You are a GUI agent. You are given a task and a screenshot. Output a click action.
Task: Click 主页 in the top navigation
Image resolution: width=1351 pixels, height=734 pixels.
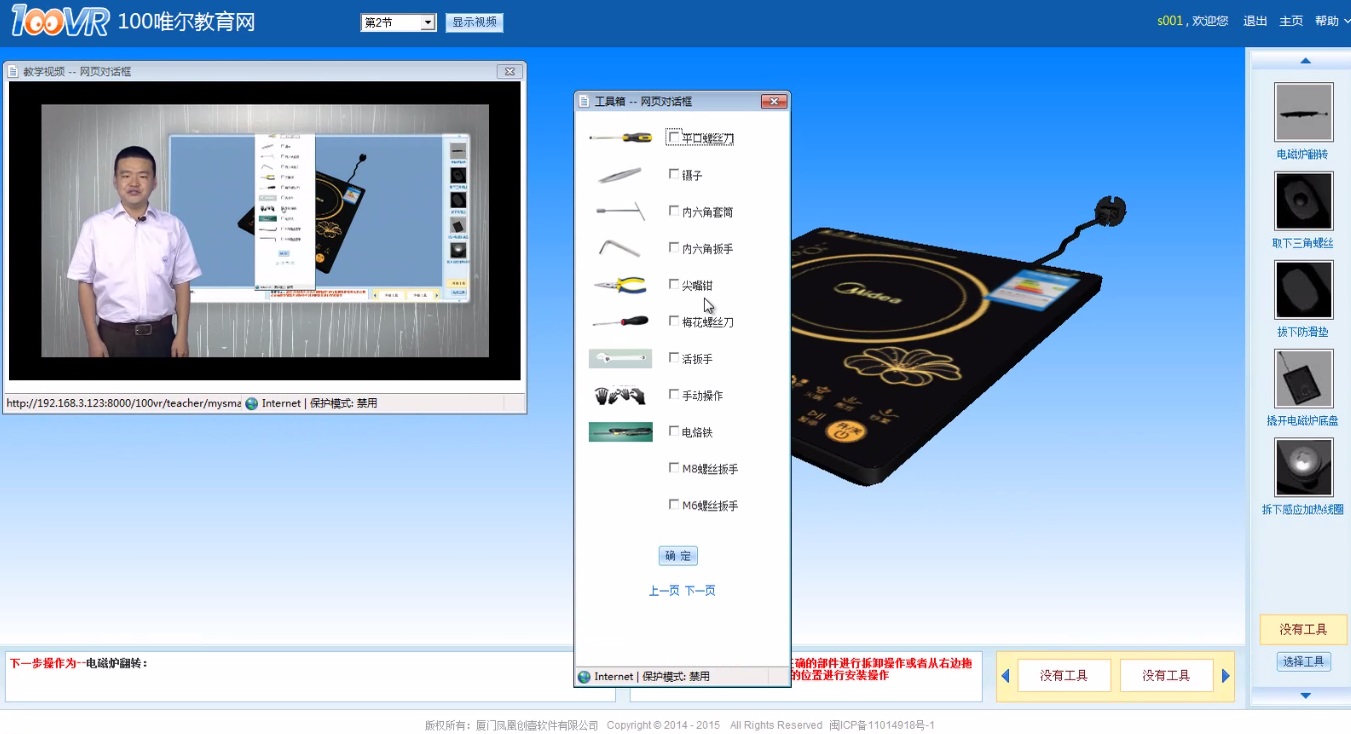click(x=1291, y=21)
